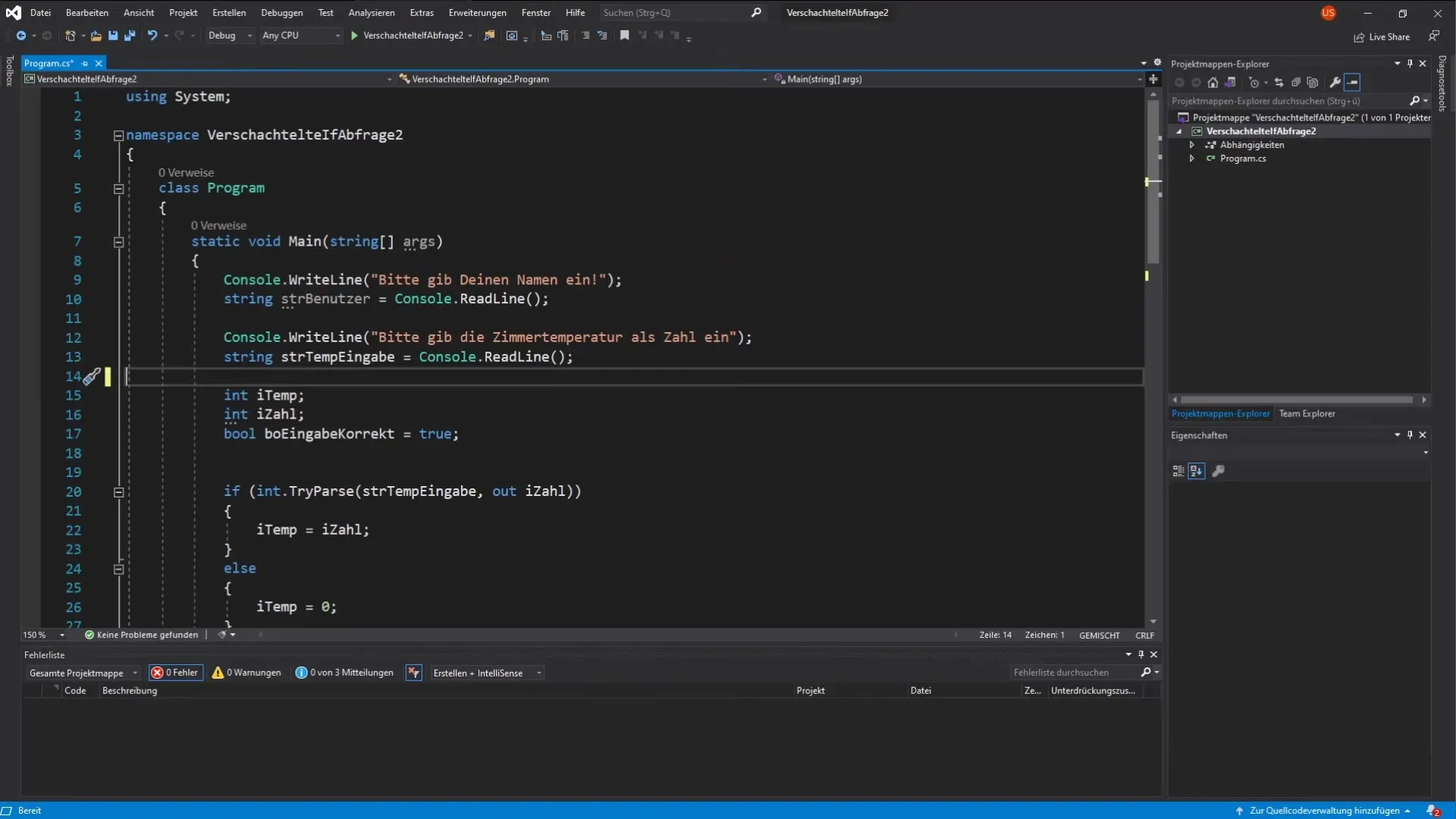Toggle the clear error list filter button

point(413,673)
